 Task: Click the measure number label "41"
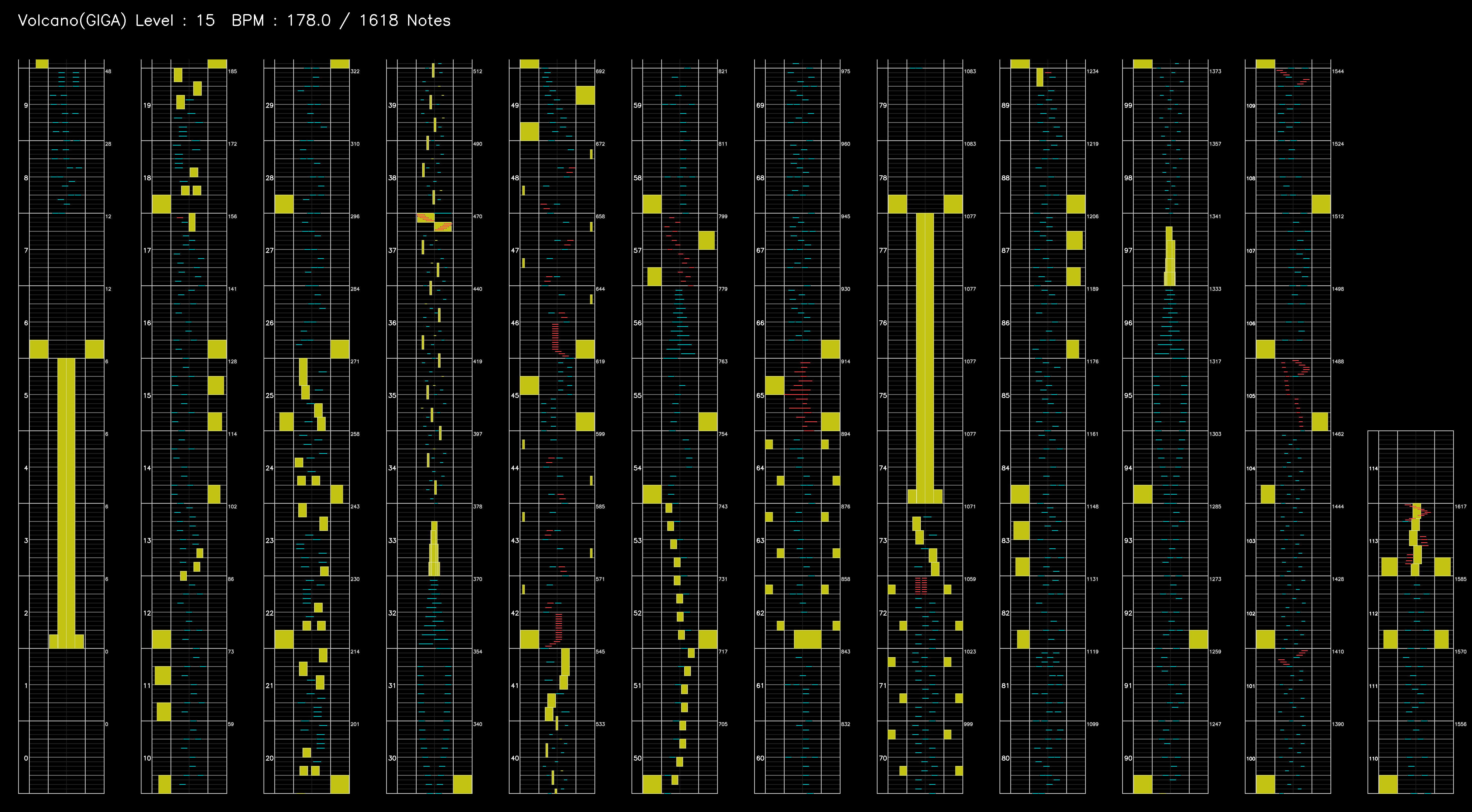515,686
